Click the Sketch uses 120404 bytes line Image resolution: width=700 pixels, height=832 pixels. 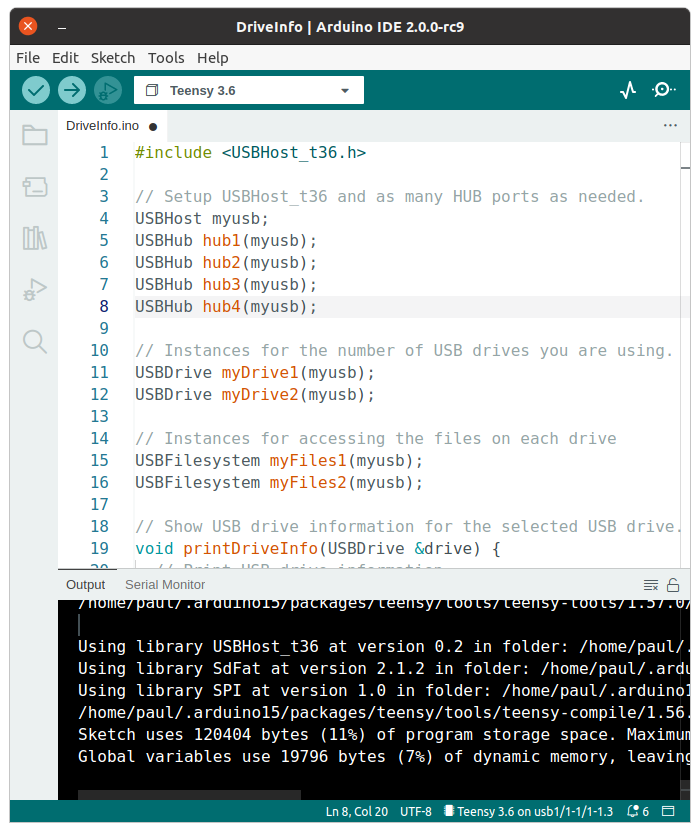384,735
